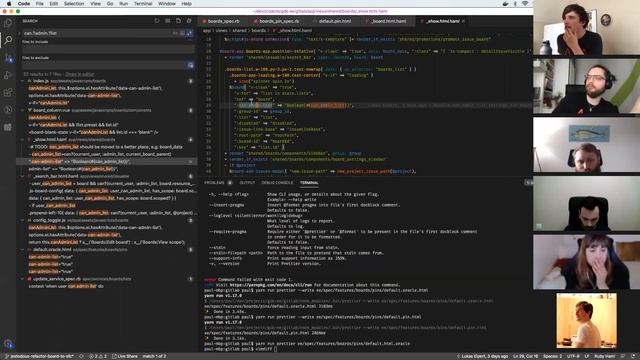Click the account avatar at activity bar bottom
The height and width of the screenshot is (360, 640).
tap(8, 344)
